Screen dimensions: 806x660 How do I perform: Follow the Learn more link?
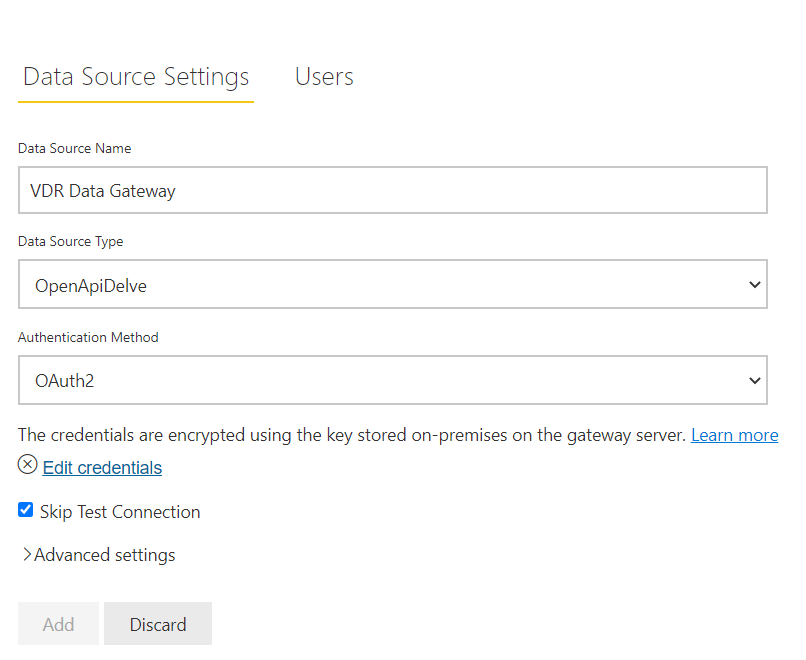pos(735,435)
